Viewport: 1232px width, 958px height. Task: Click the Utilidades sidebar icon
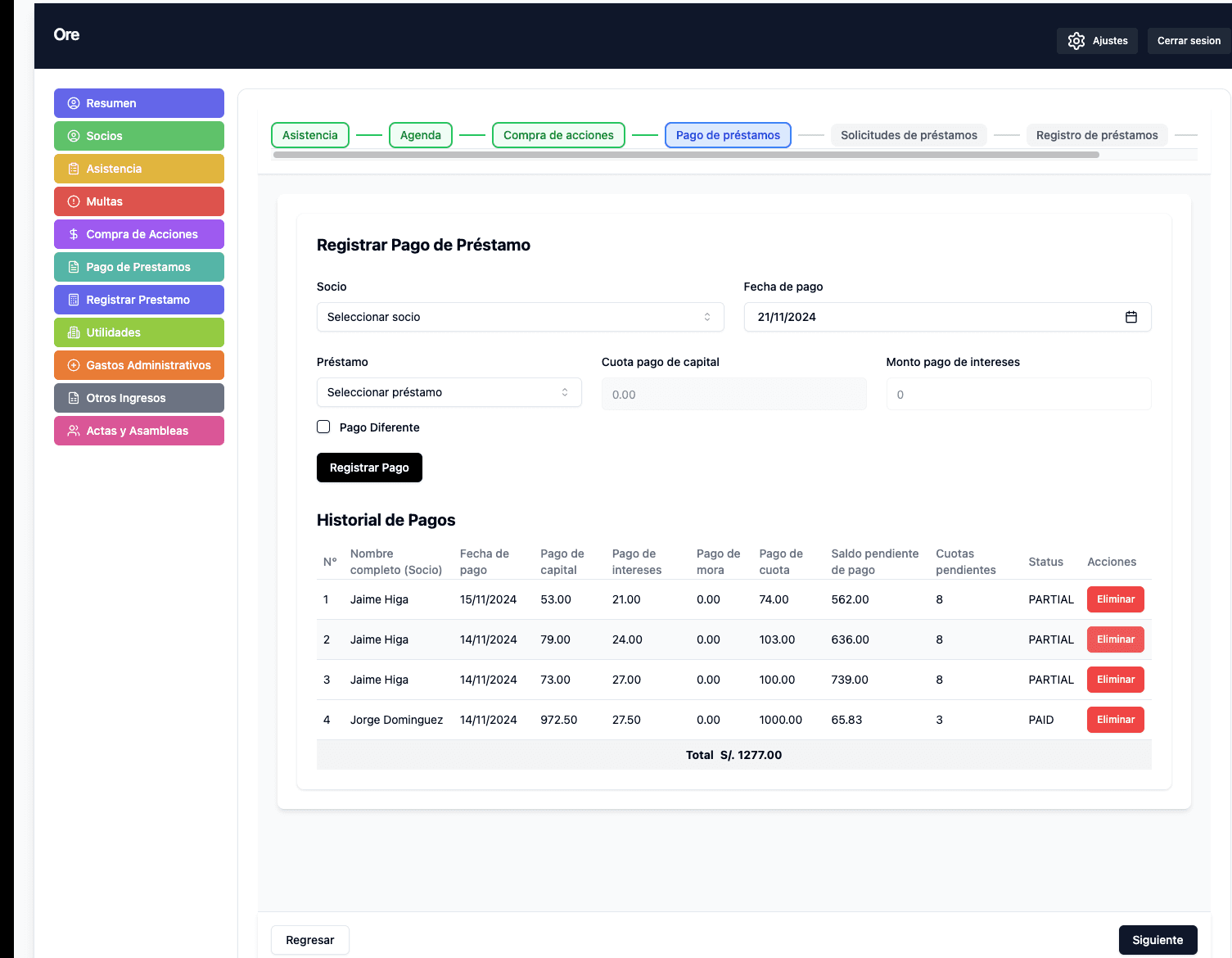pyautogui.click(x=74, y=332)
